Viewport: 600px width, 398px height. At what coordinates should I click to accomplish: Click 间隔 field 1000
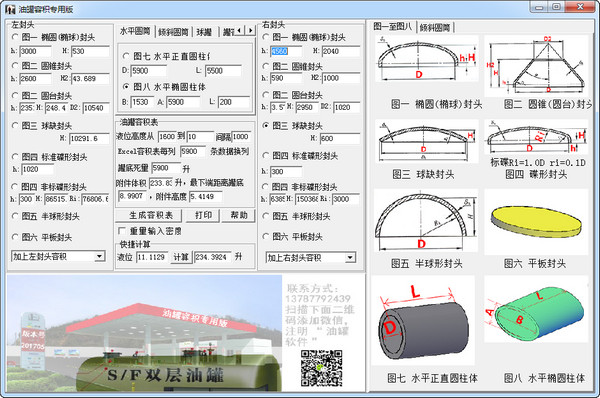point(241,137)
